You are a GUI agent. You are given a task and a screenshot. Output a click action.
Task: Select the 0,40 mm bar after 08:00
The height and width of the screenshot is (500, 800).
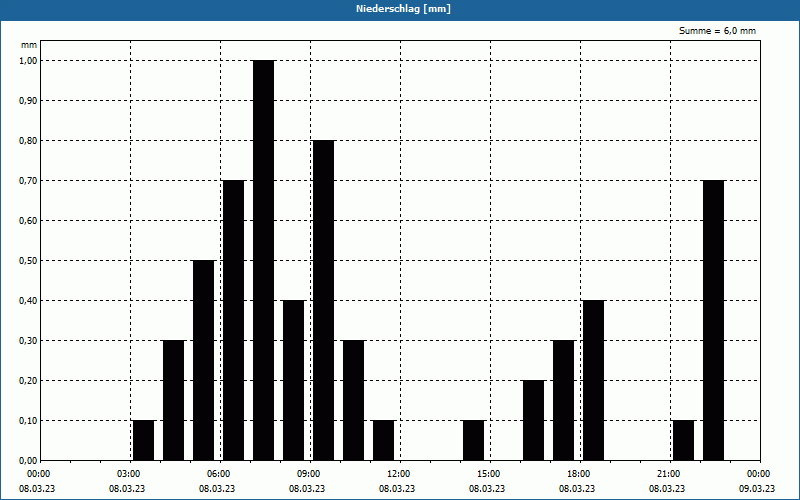(x=293, y=380)
